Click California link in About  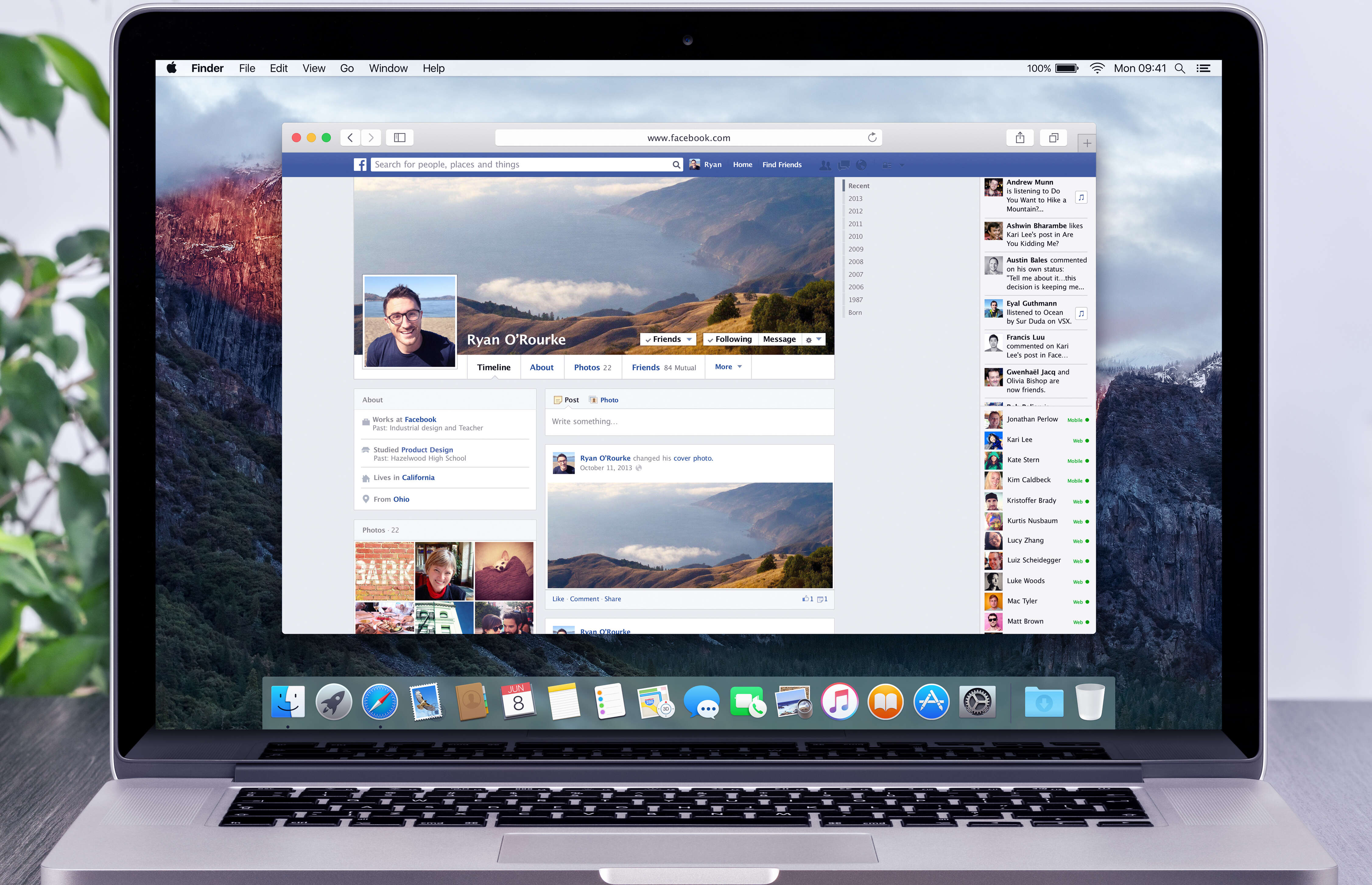[418, 478]
